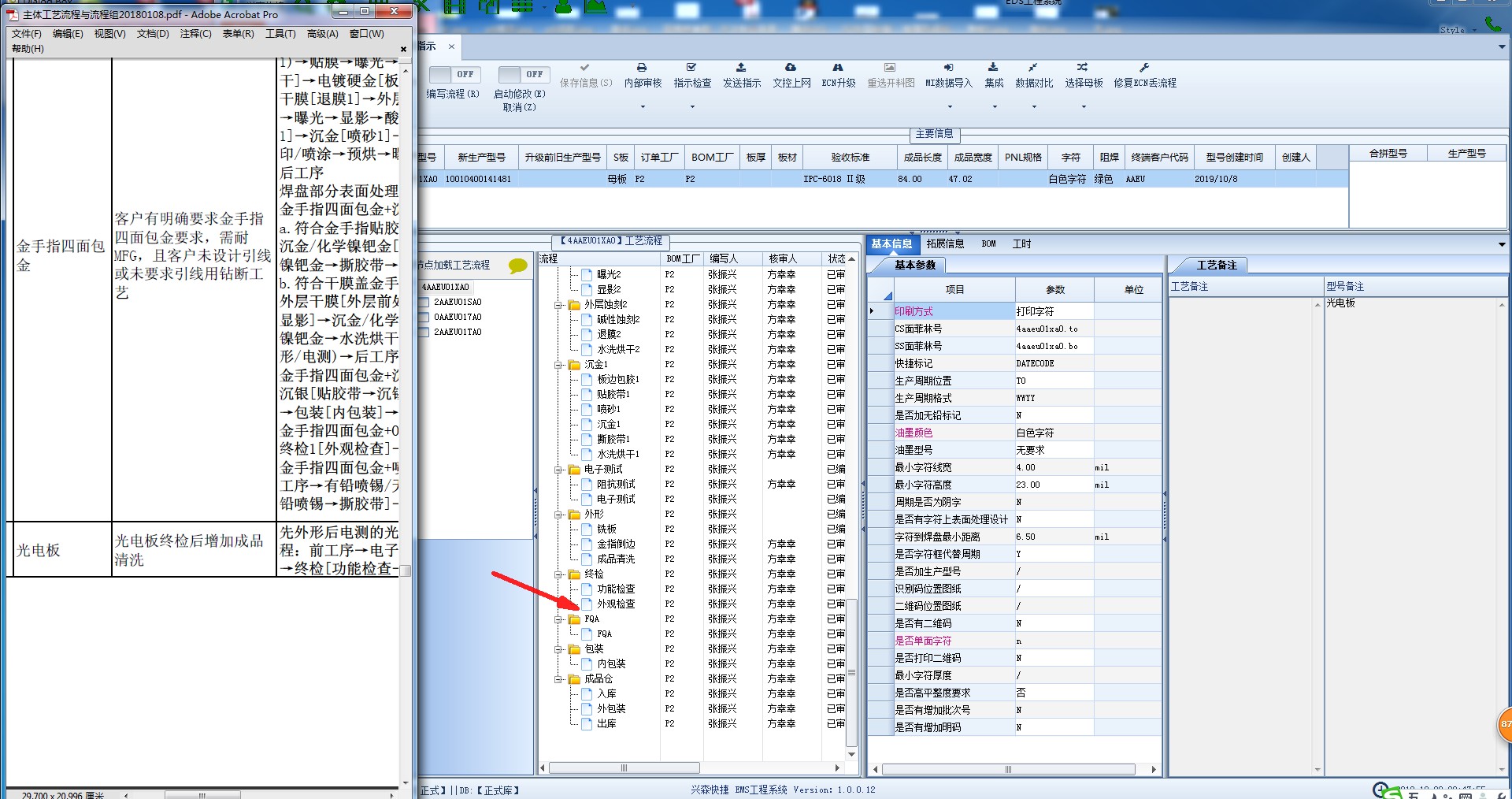Click the process tree horizontal scrollbar
This screenshot has height=799, width=1512.
coord(623,768)
